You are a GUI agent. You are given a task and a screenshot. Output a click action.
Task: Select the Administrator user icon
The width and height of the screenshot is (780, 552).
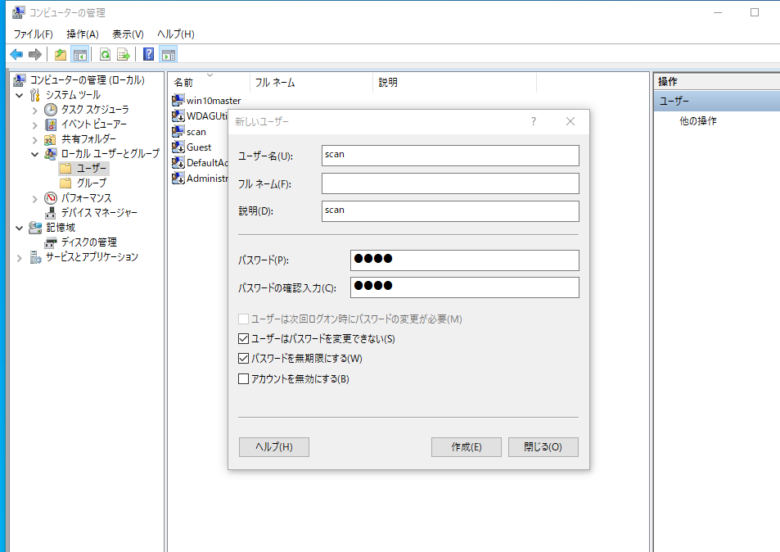(x=178, y=178)
